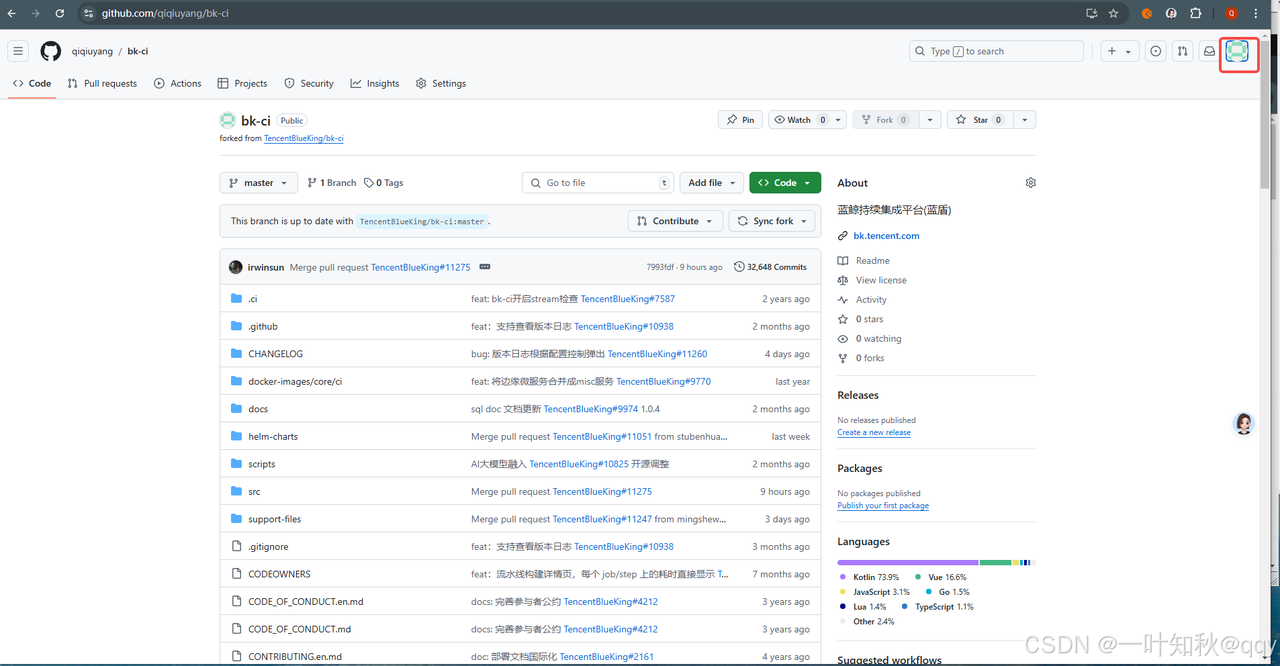Open the pull requests icon in header

(x=1182, y=51)
